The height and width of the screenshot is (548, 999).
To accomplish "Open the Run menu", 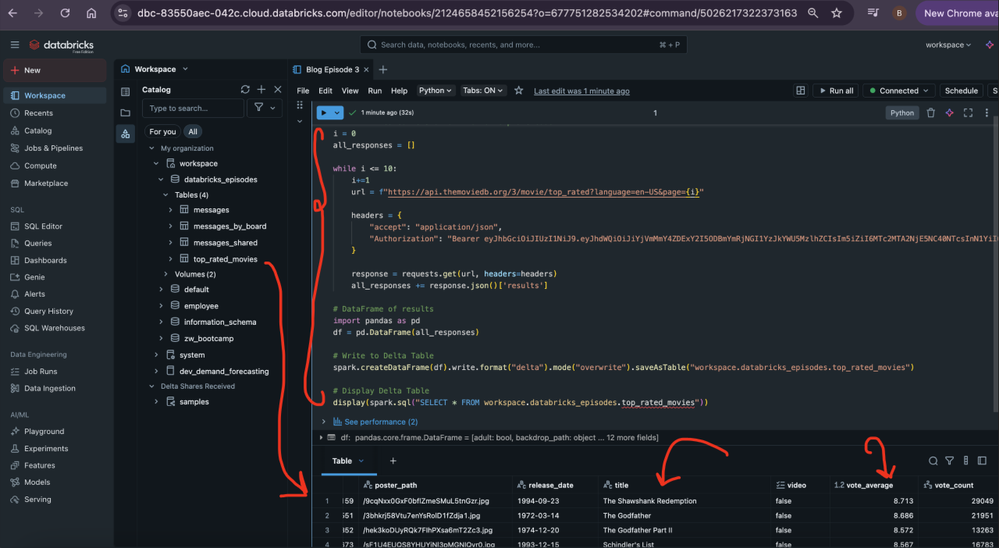I will (374, 91).
